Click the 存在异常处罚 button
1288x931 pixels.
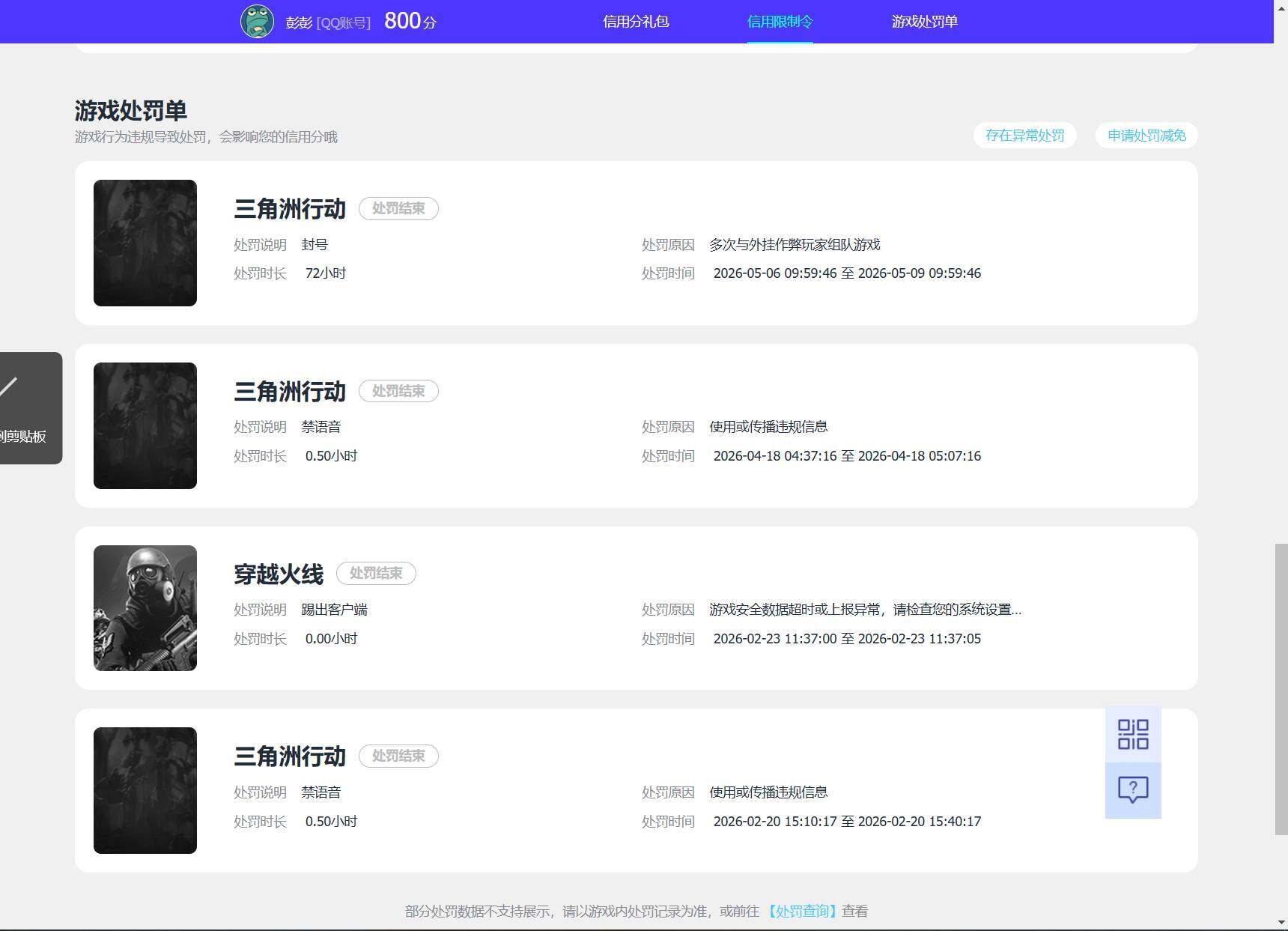point(1024,136)
